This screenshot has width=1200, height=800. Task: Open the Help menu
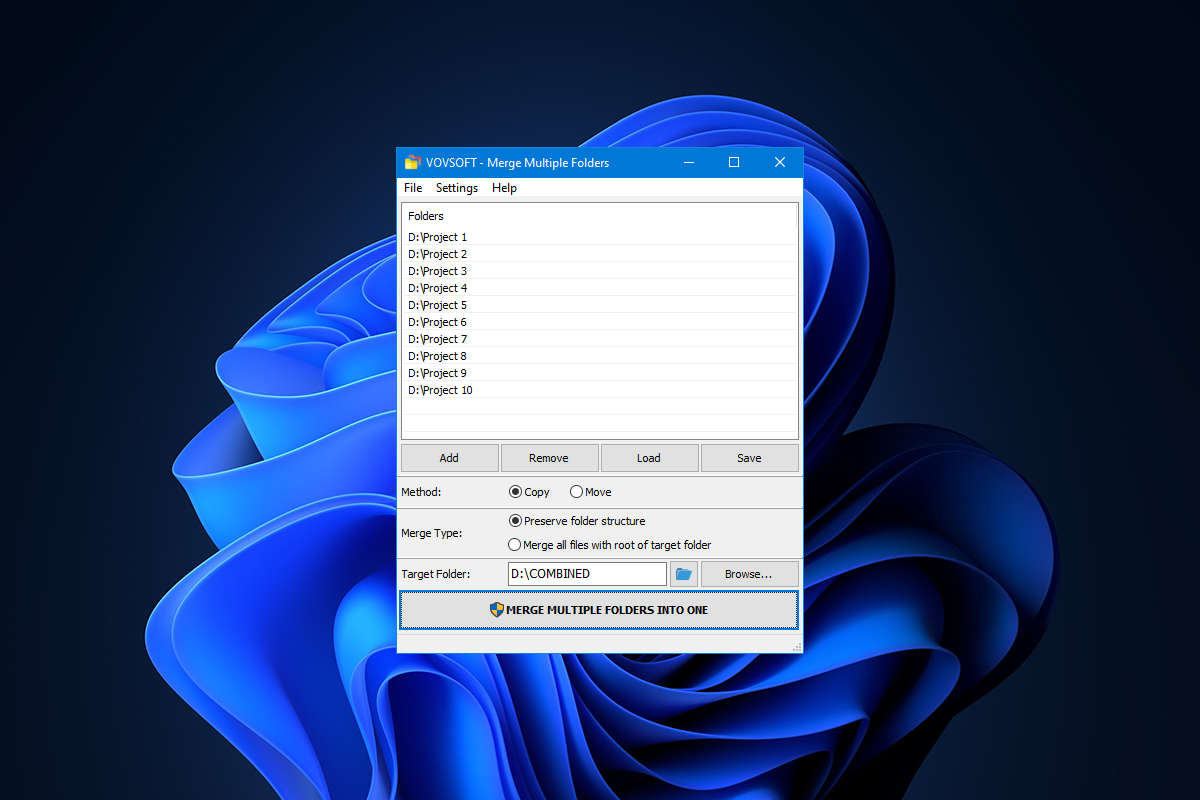click(504, 188)
